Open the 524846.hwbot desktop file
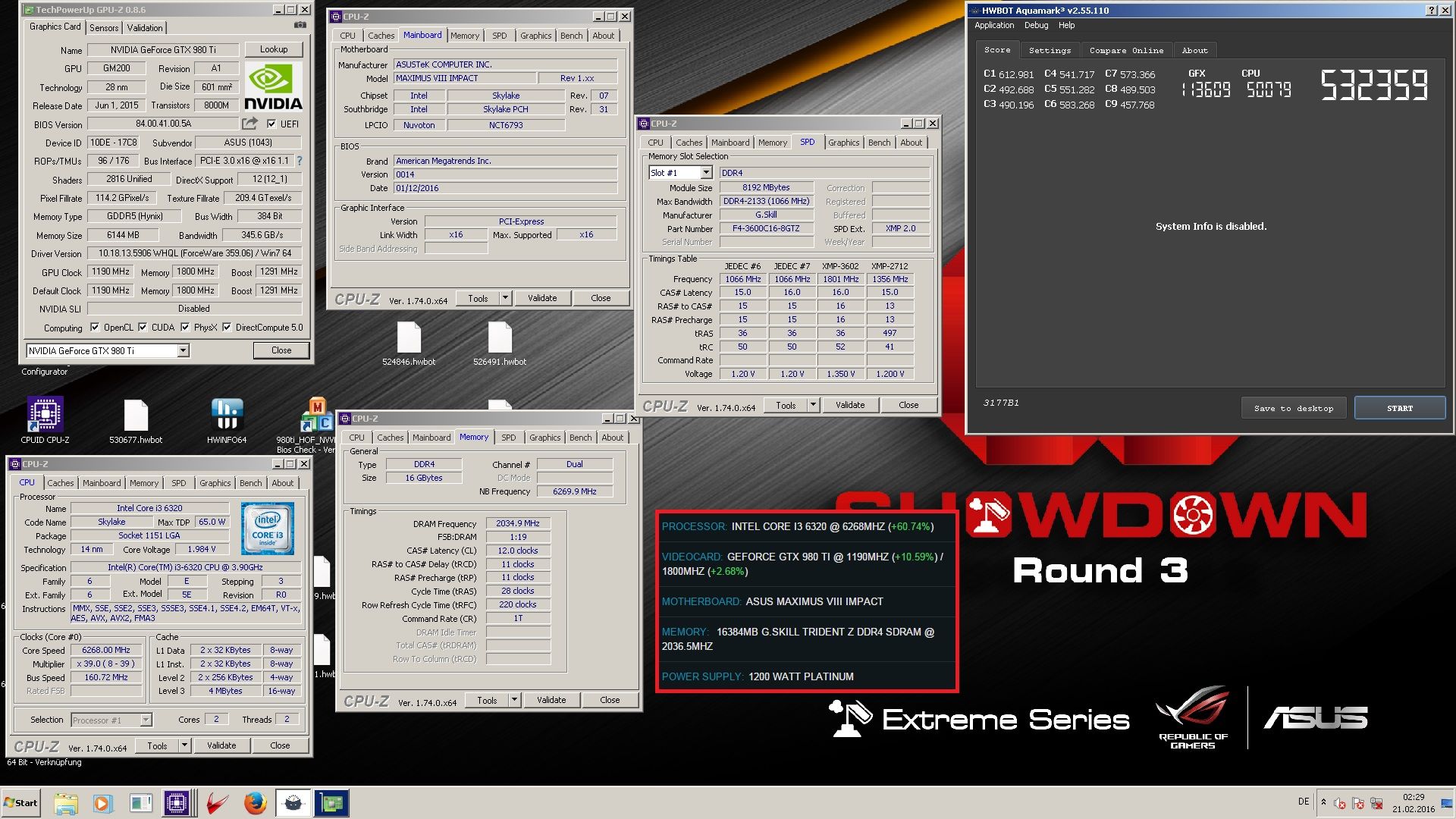The width and height of the screenshot is (1456, 819). 409,344
